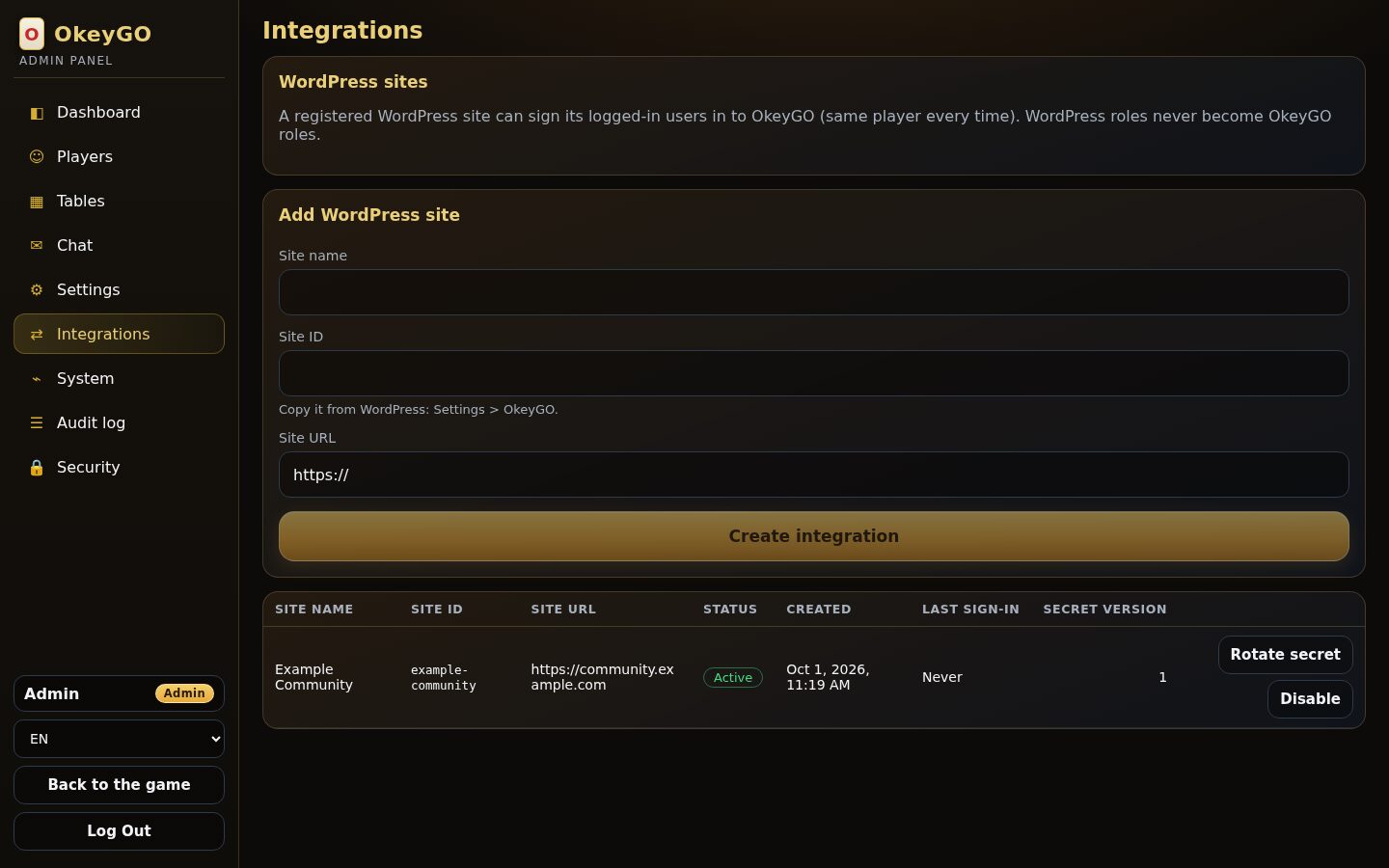The height and width of the screenshot is (868, 1389).
Task: Focus the Site ID input field
Action: coord(814,373)
